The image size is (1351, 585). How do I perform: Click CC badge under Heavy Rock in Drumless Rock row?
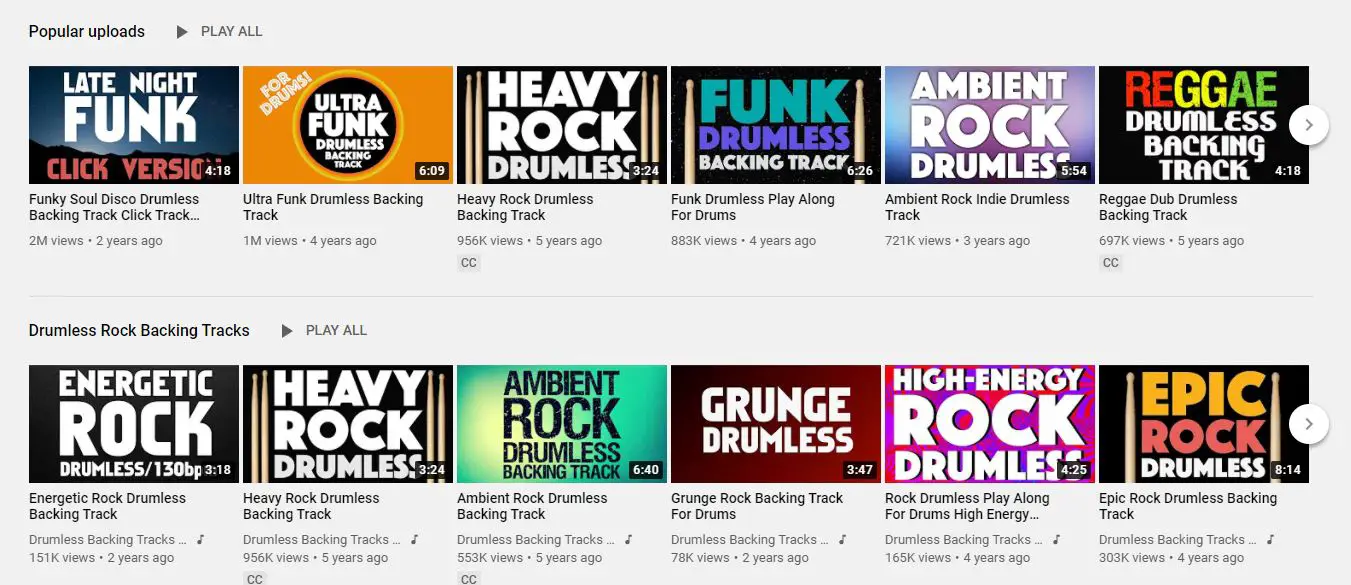click(x=254, y=579)
